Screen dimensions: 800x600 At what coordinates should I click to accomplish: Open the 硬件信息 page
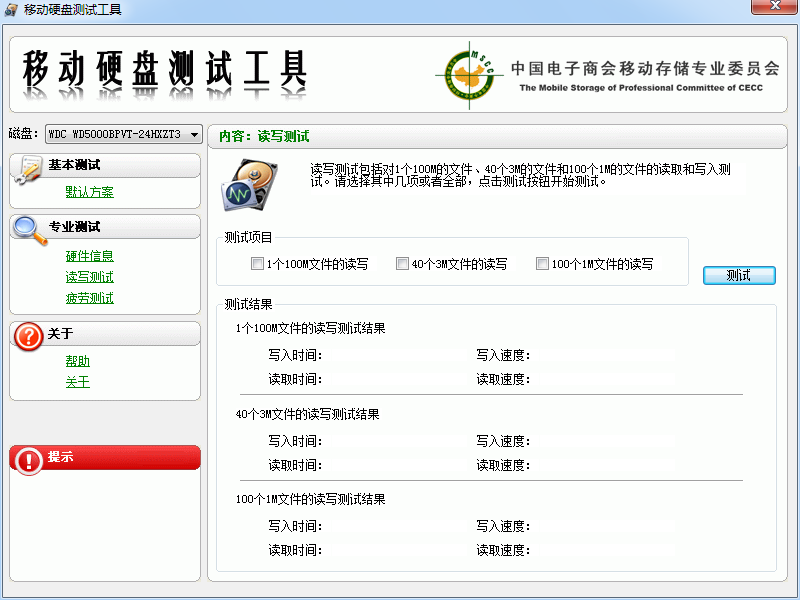point(89,256)
